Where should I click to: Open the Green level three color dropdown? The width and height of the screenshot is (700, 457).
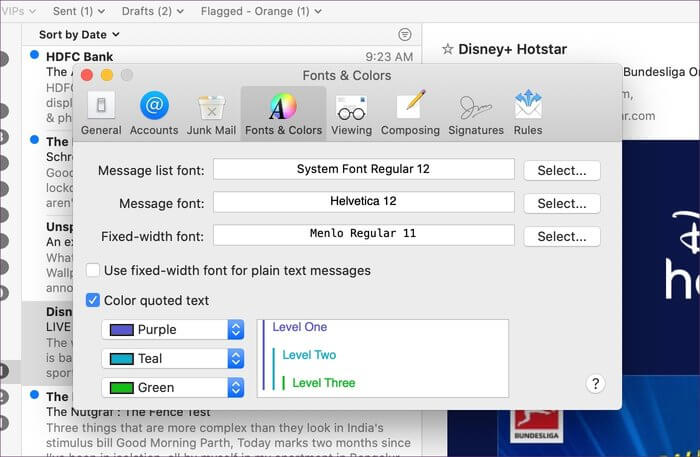173,387
